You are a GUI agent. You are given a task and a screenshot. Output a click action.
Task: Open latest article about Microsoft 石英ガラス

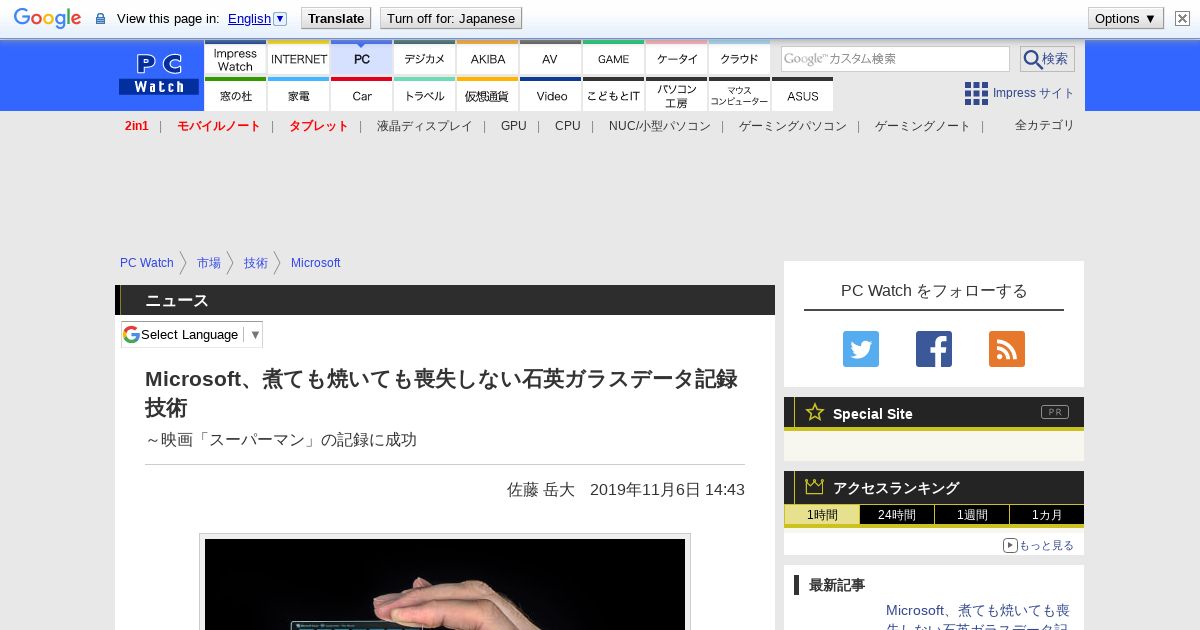tap(978, 616)
